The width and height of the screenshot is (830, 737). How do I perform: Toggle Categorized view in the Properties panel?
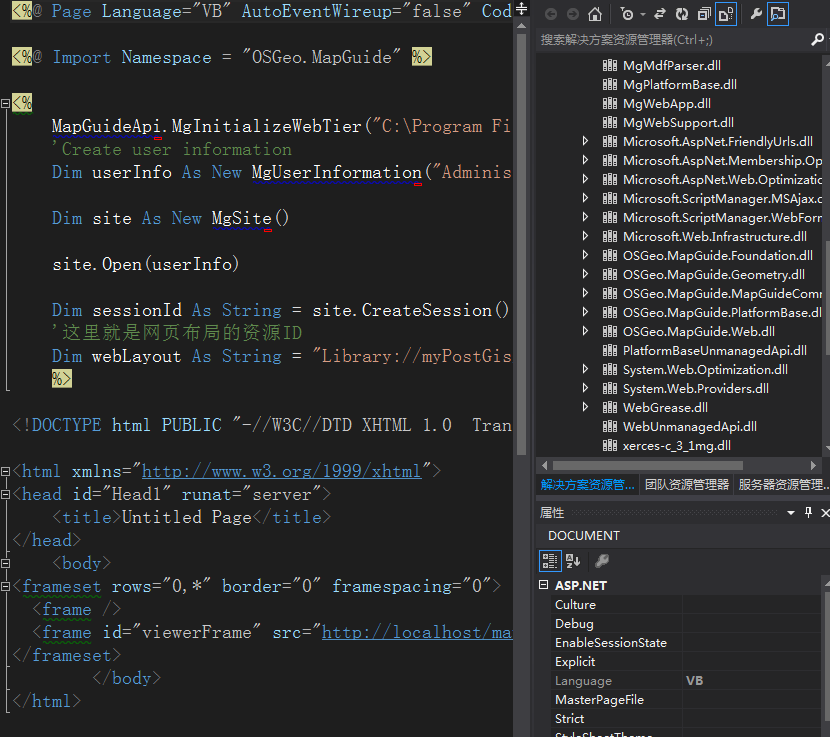click(550, 561)
